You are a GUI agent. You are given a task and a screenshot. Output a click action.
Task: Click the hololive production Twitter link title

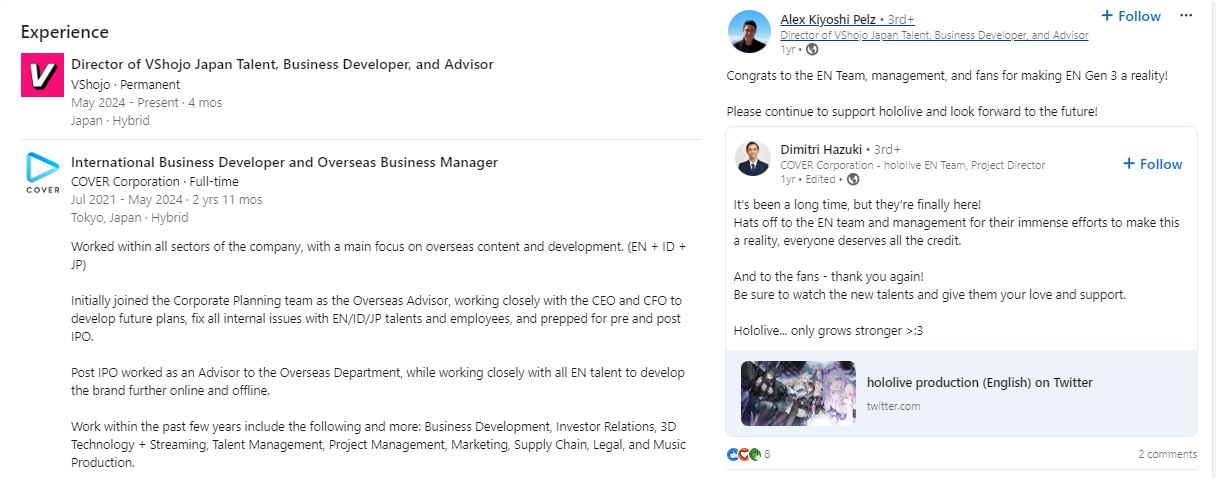click(979, 382)
